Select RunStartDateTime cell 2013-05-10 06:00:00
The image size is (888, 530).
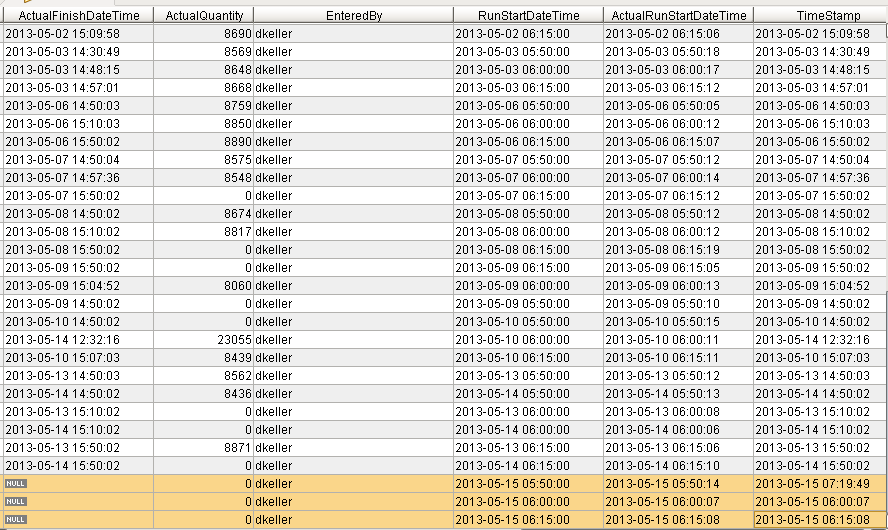click(x=528, y=339)
